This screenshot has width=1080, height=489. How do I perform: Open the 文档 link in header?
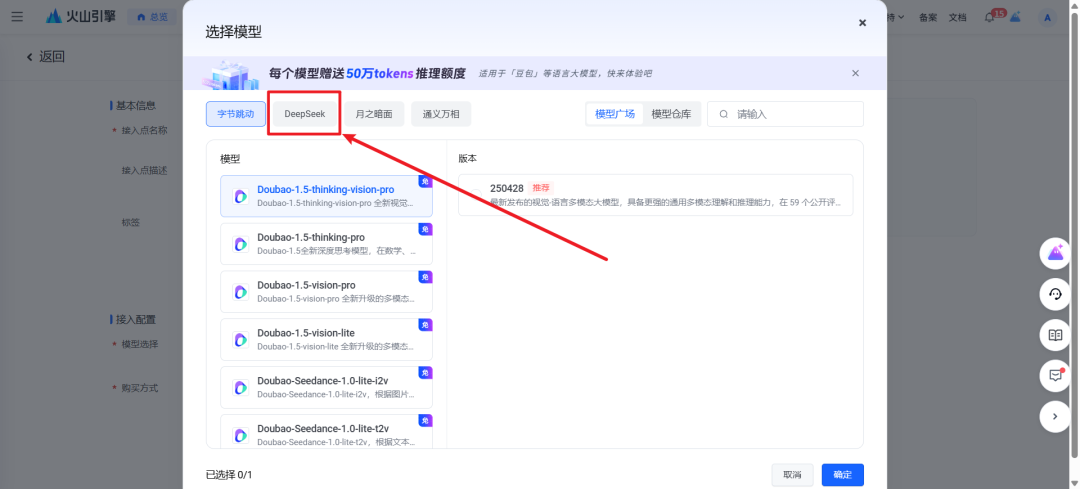click(x=957, y=17)
